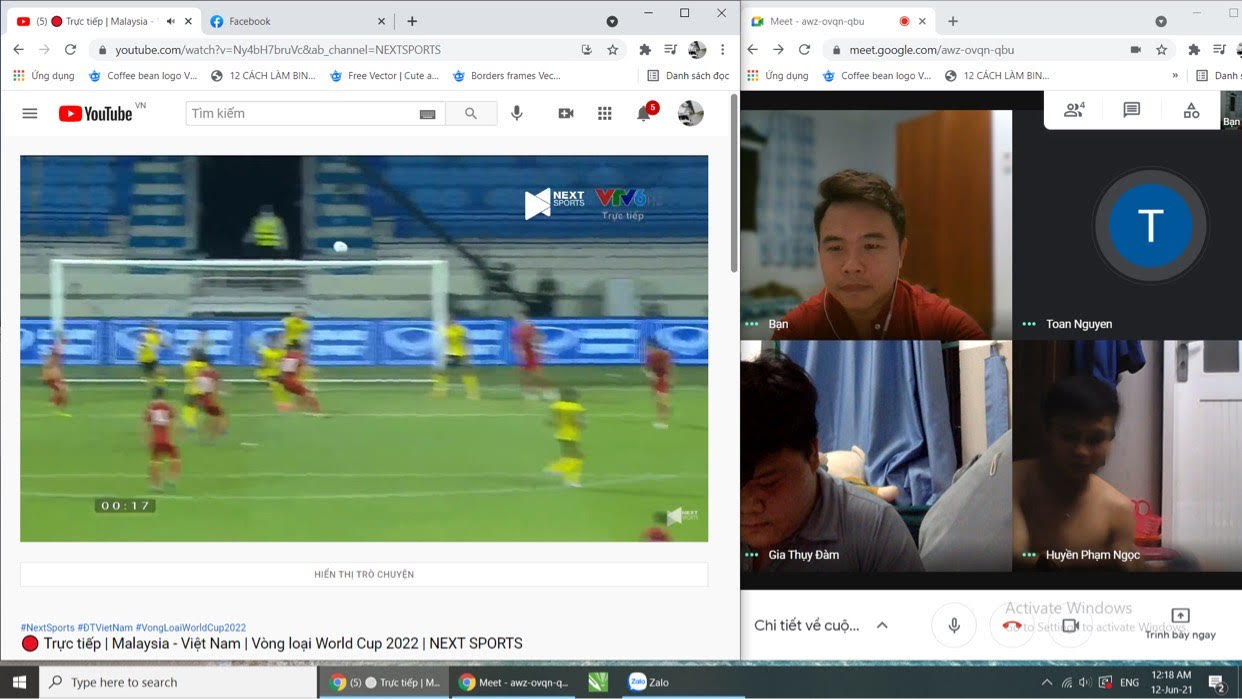
Task: Click Toan Nguyen's avatar tile in Meet
Action: [1151, 227]
